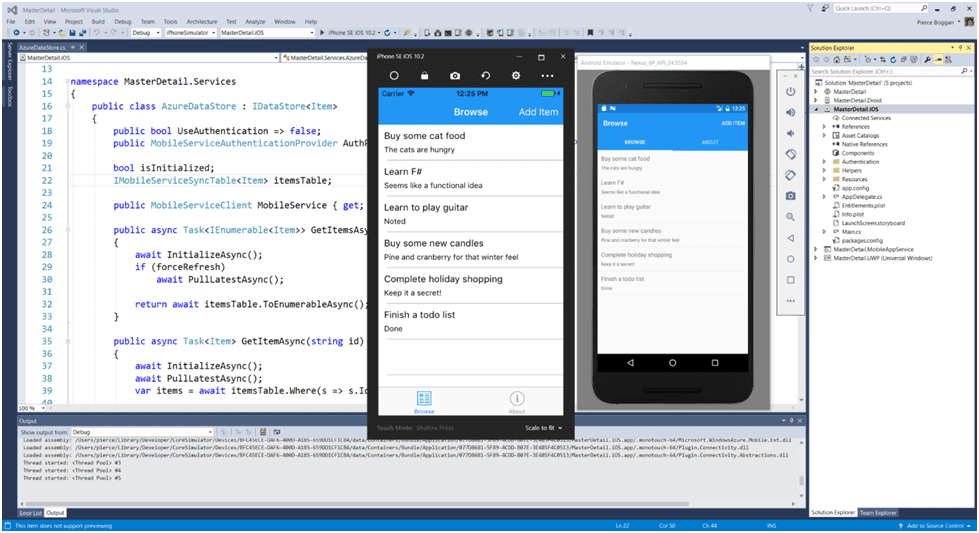979x533 pixels.
Task: Open the Debug configuration dropdown
Action: pyautogui.click(x=145, y=33)
